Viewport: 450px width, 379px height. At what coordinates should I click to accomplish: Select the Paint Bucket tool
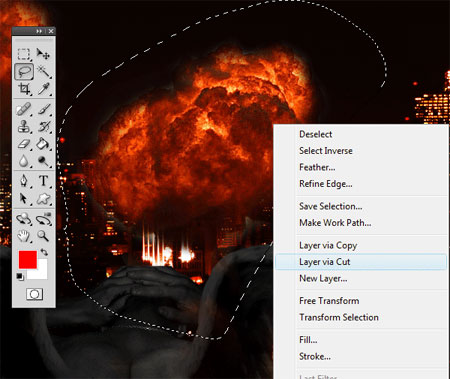click(x=43, y=144)
